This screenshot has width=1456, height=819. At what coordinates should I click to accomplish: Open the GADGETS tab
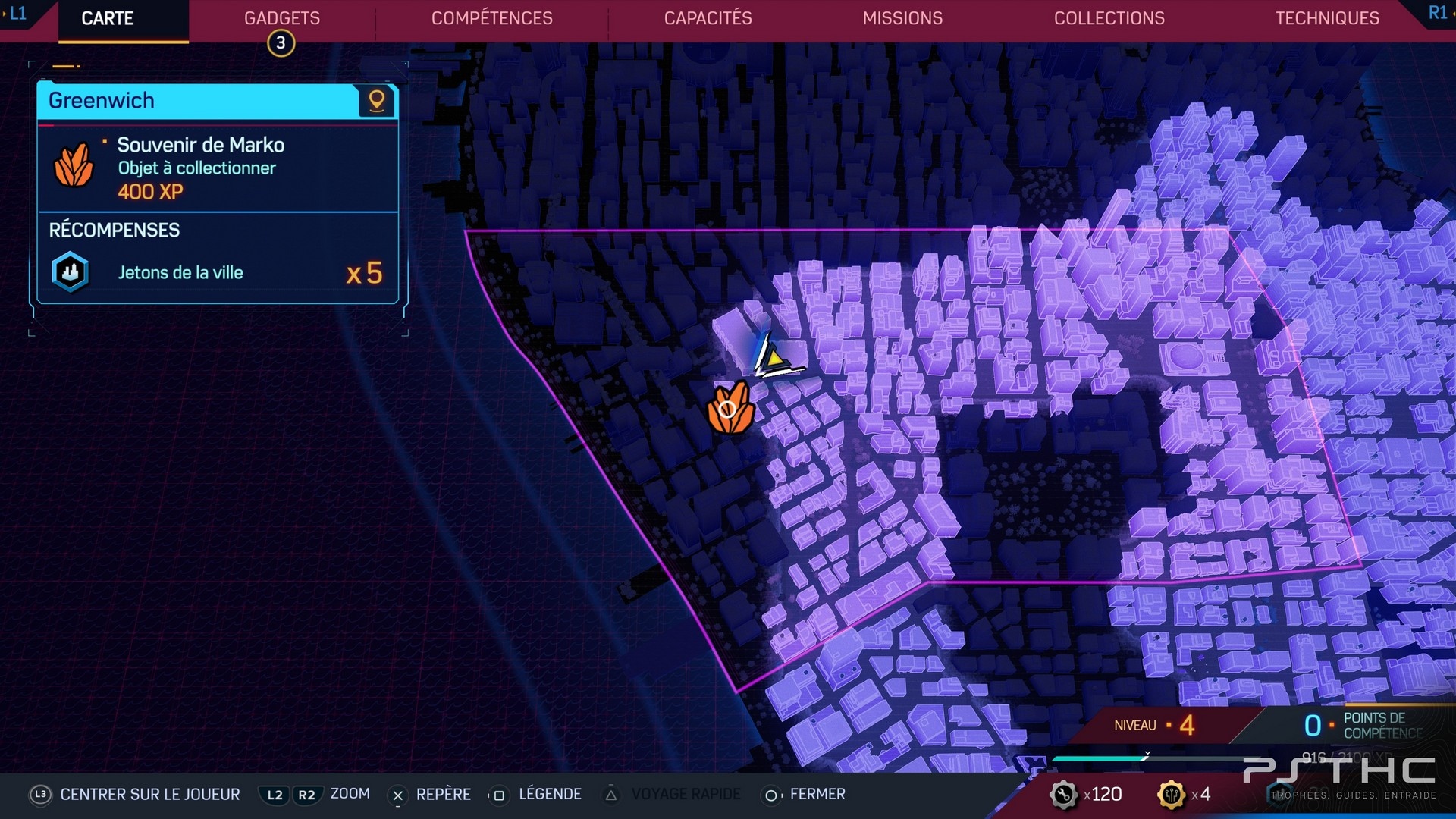point(282,18)
